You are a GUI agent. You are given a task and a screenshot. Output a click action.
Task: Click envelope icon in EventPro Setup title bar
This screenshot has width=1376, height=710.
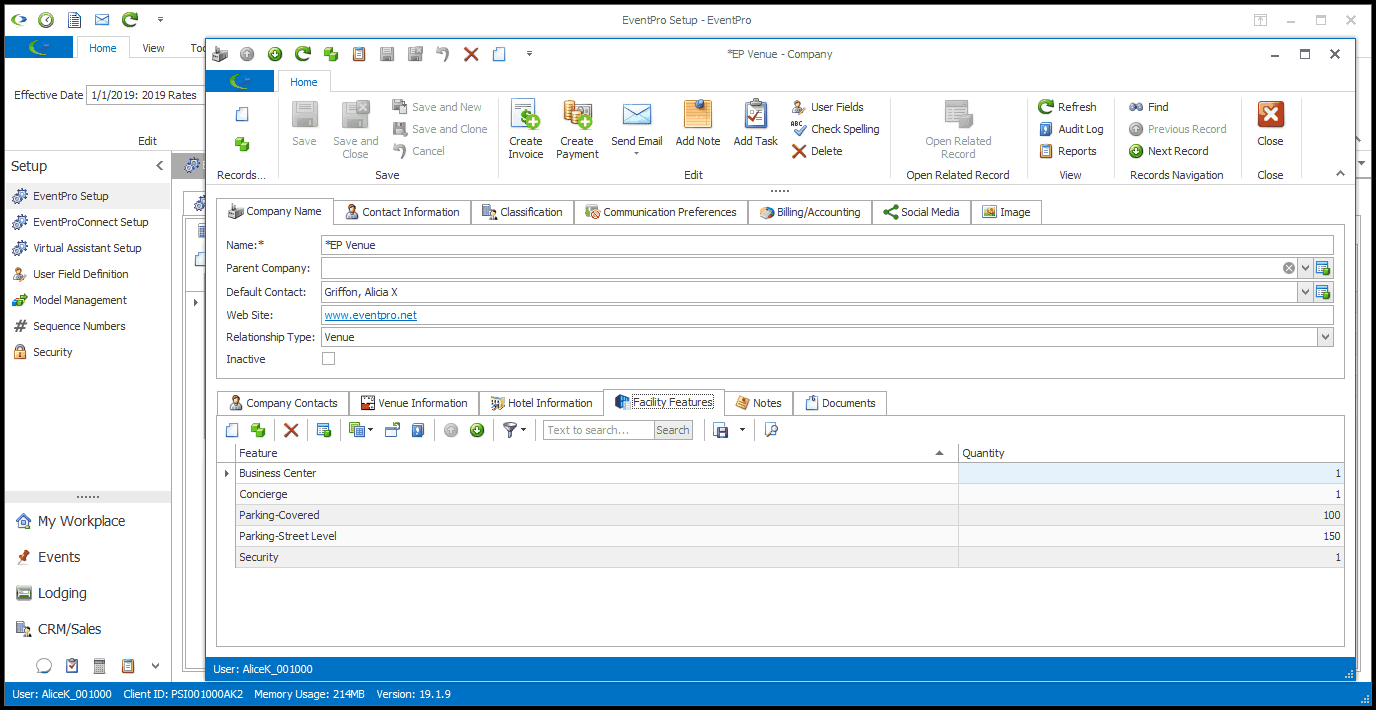(102, 20)
